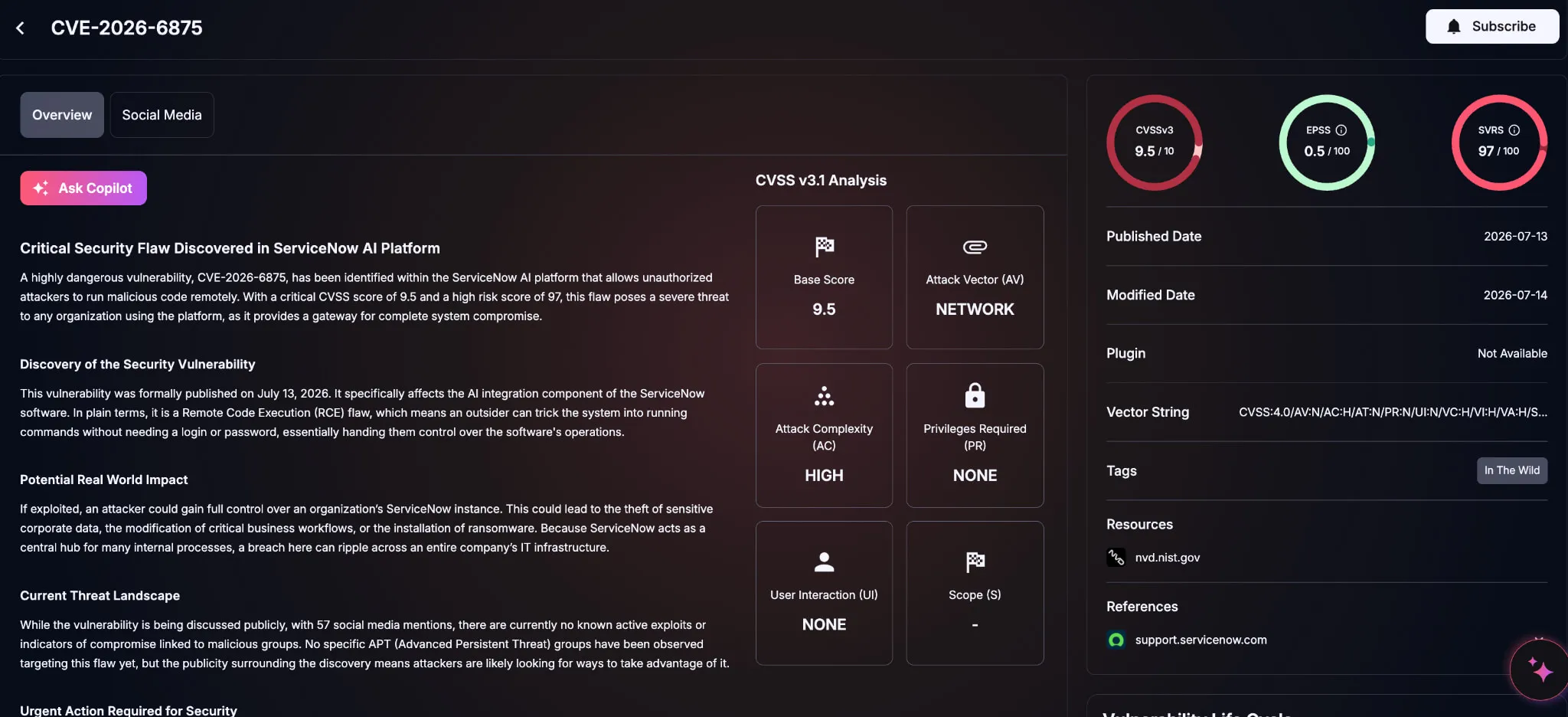Switch to the Social Media tab
The image size is (1568, 717).
pos(162,115)
